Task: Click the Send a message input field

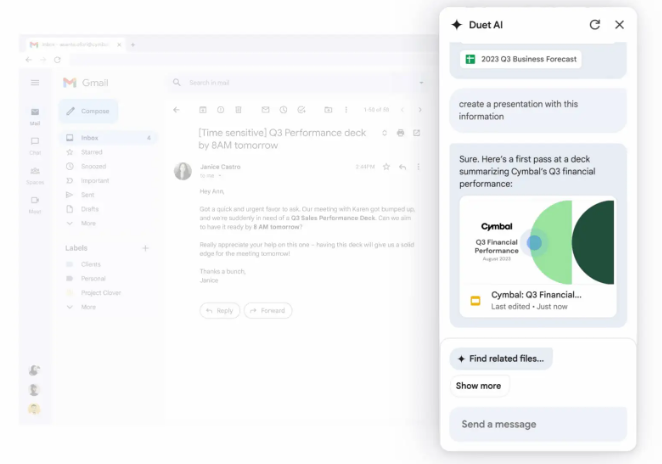Action: coord(538,424)
